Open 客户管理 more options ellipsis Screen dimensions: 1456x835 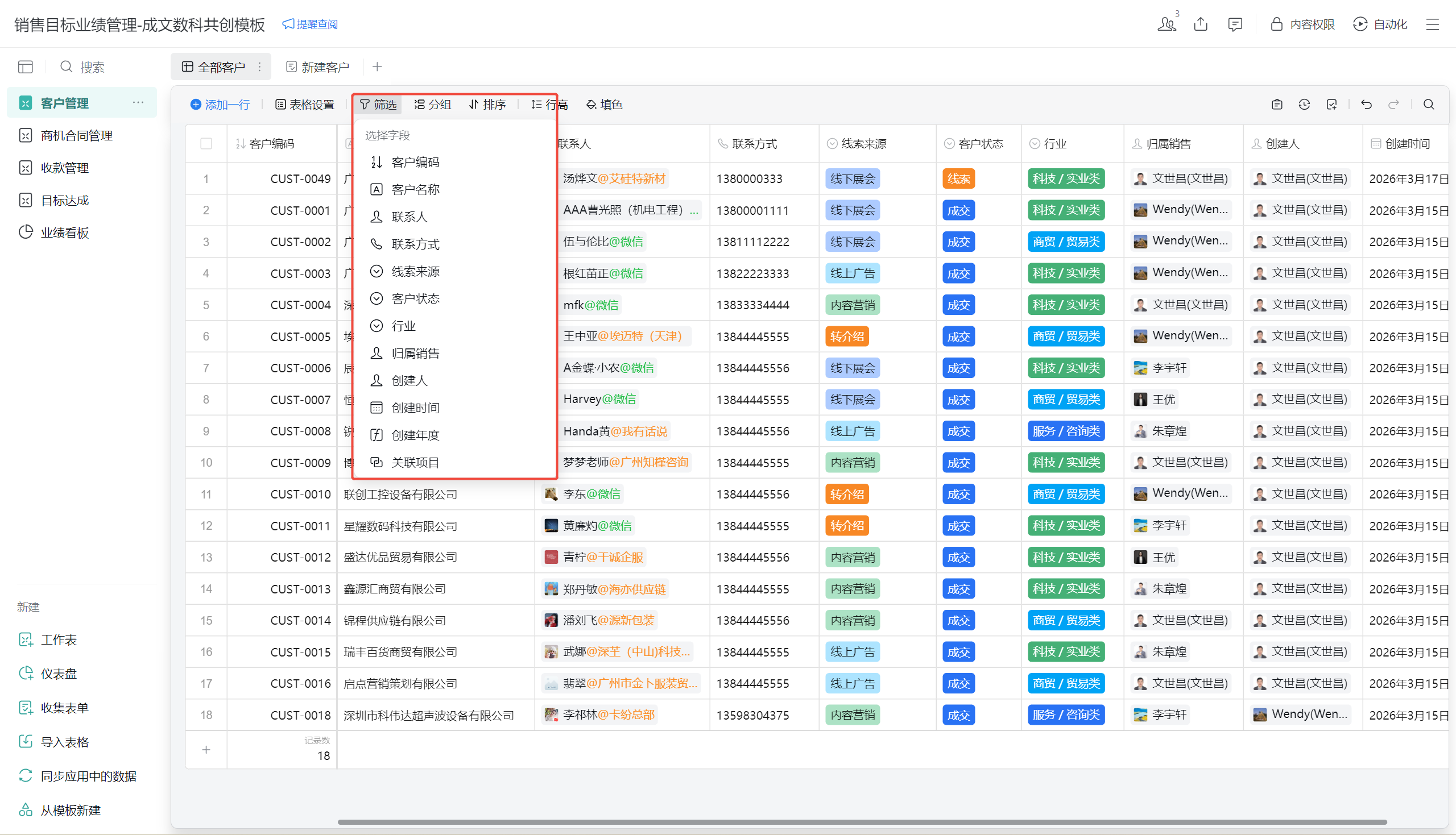[138, 103]
